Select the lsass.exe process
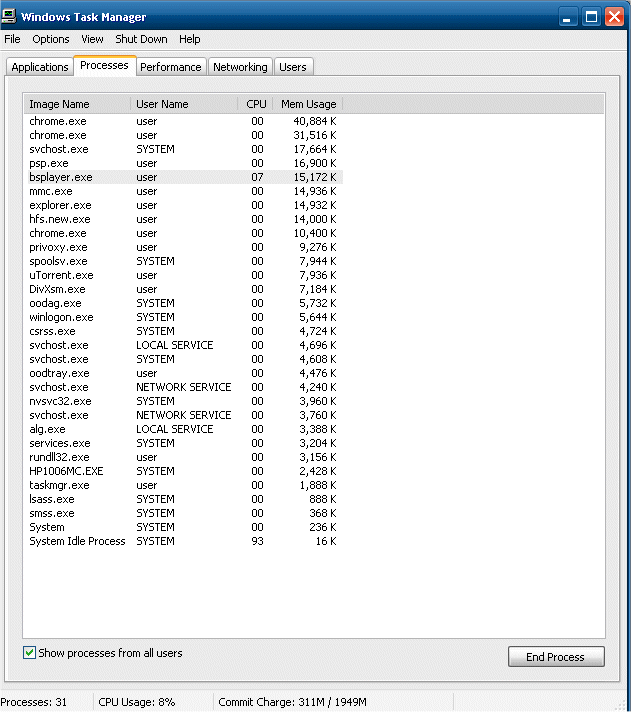The width and height of the screenshot is (631, 712). tap(183, 499)
